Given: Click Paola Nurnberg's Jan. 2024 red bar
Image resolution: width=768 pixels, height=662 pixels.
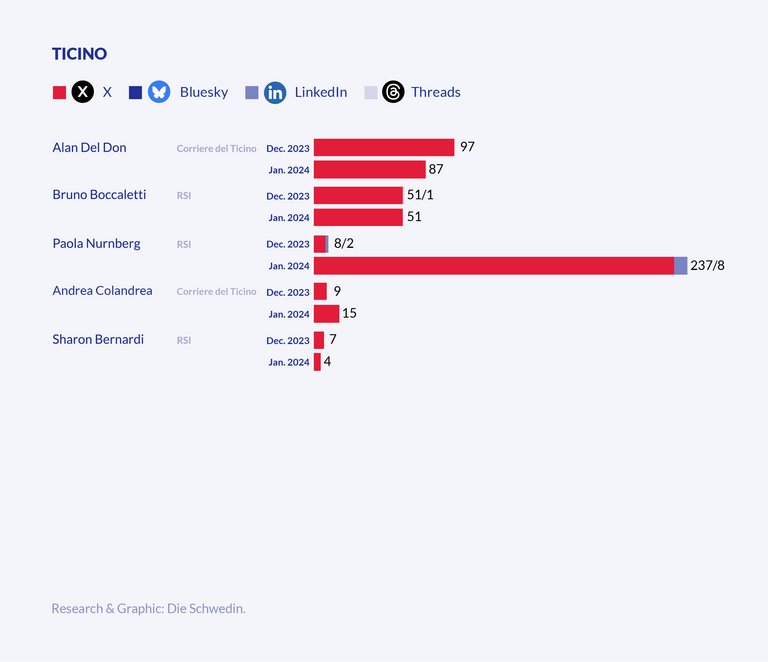Looking at the screenshot, I should pyautogui.click(x=493, y=266).
